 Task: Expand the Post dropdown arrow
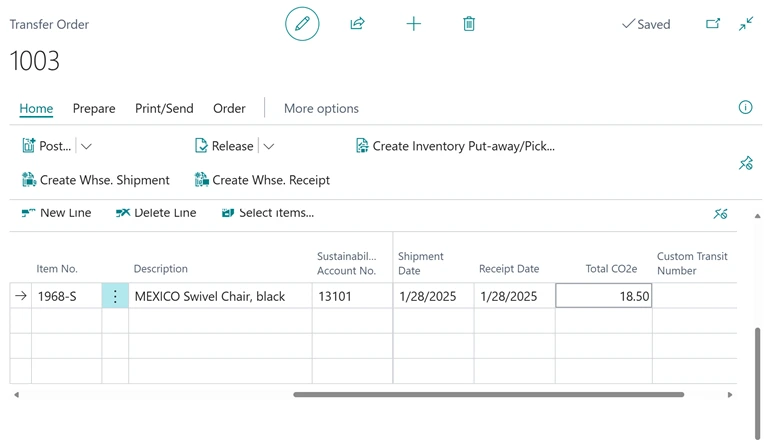[x=86, y=146]
